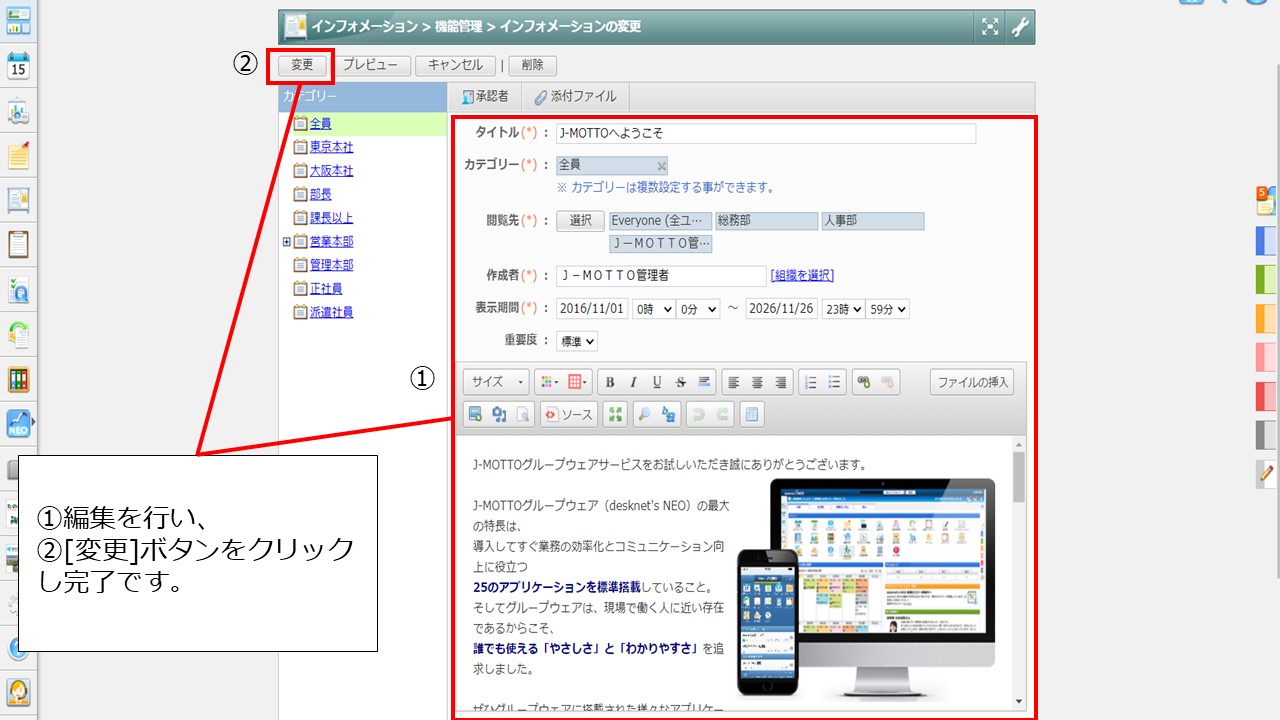Toggle bold formatting in the editor

click(609, 382)
